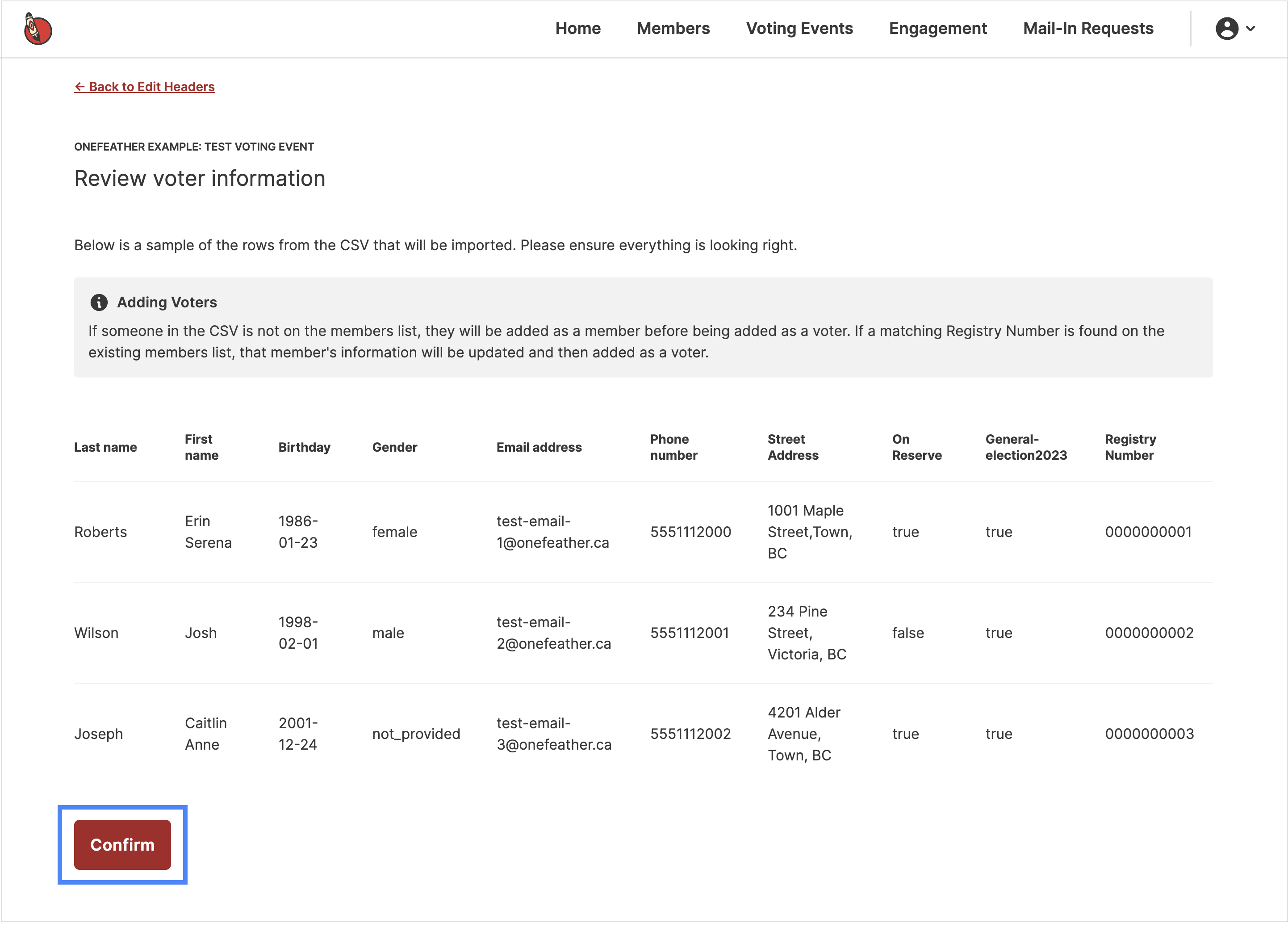
Task: Click Back to Edit Headers link
Action: tap(144, 87)
